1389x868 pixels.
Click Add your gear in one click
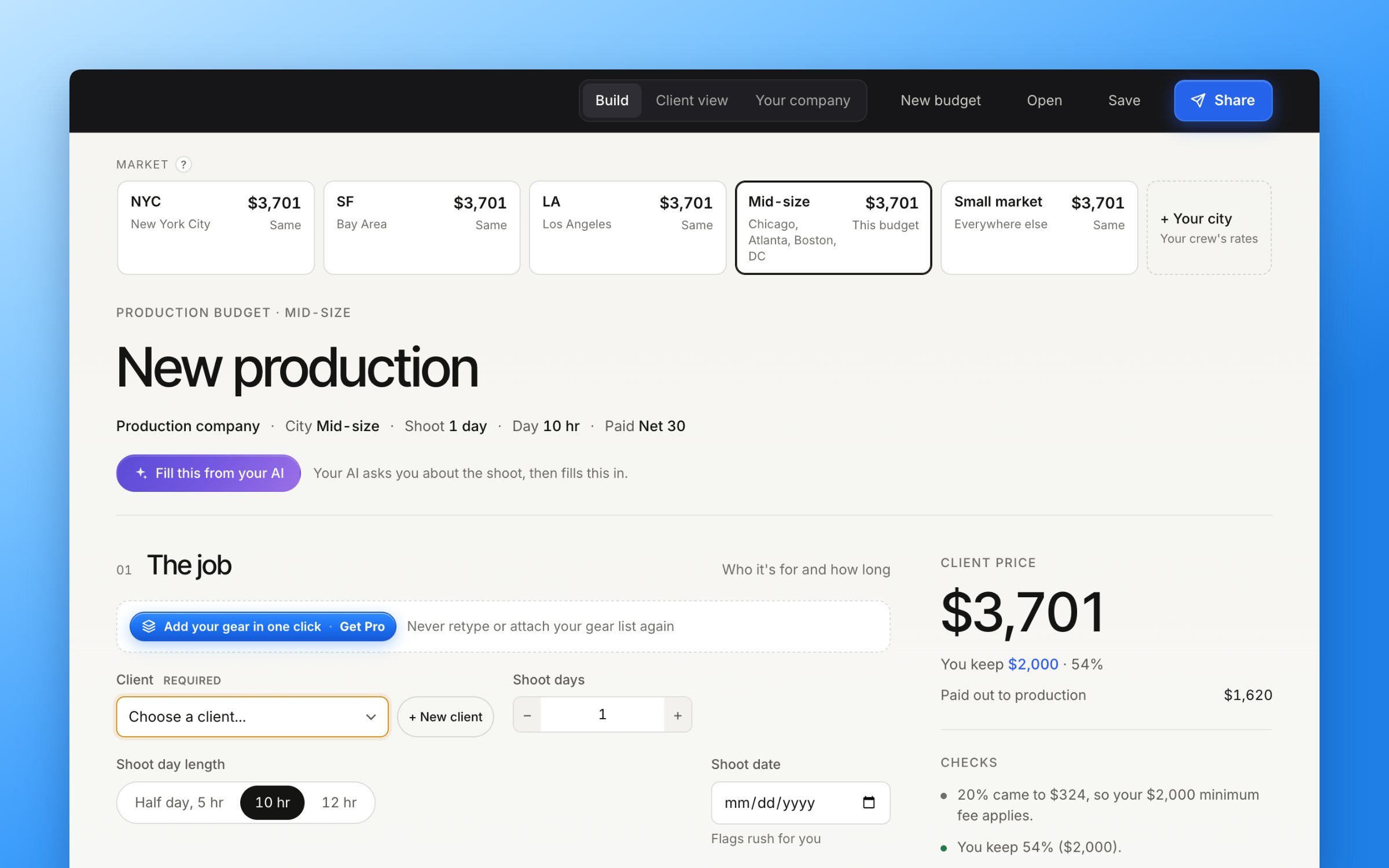click(x=263, y=627)
